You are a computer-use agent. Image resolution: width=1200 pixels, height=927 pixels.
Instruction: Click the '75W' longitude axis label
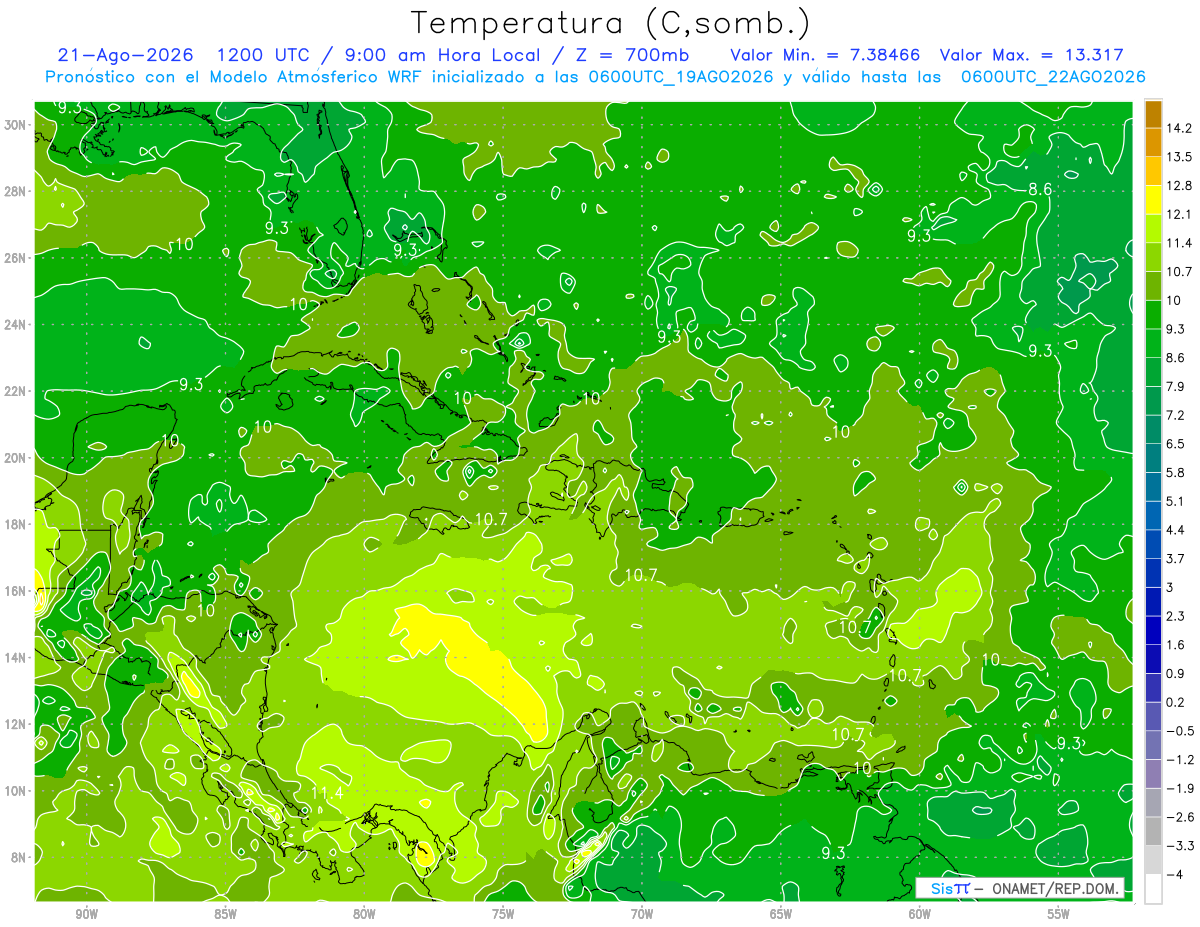[503, 914]
